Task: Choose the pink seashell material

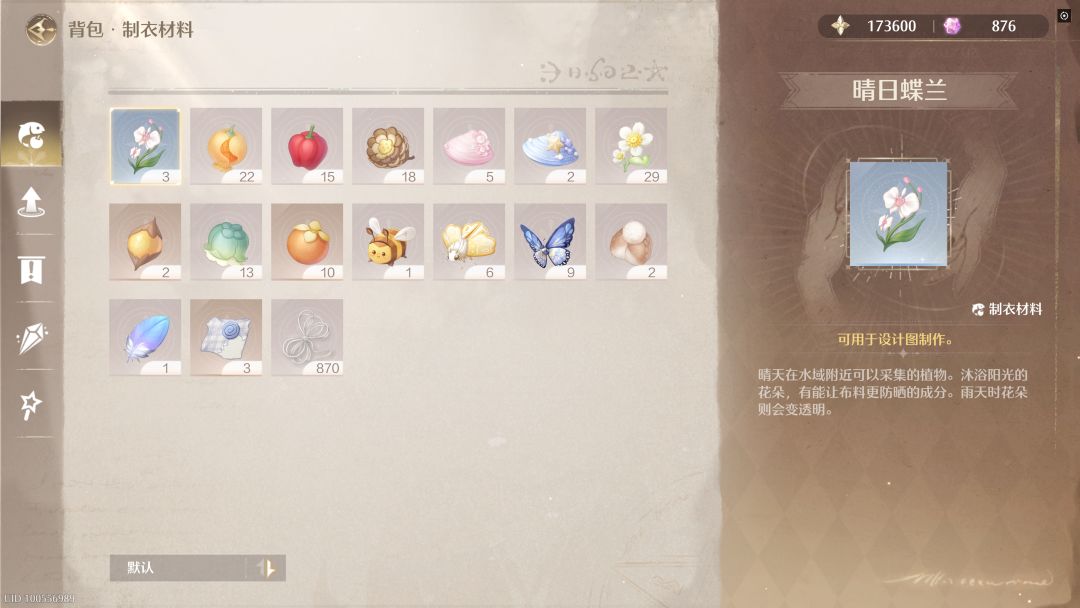Action: 469,146
